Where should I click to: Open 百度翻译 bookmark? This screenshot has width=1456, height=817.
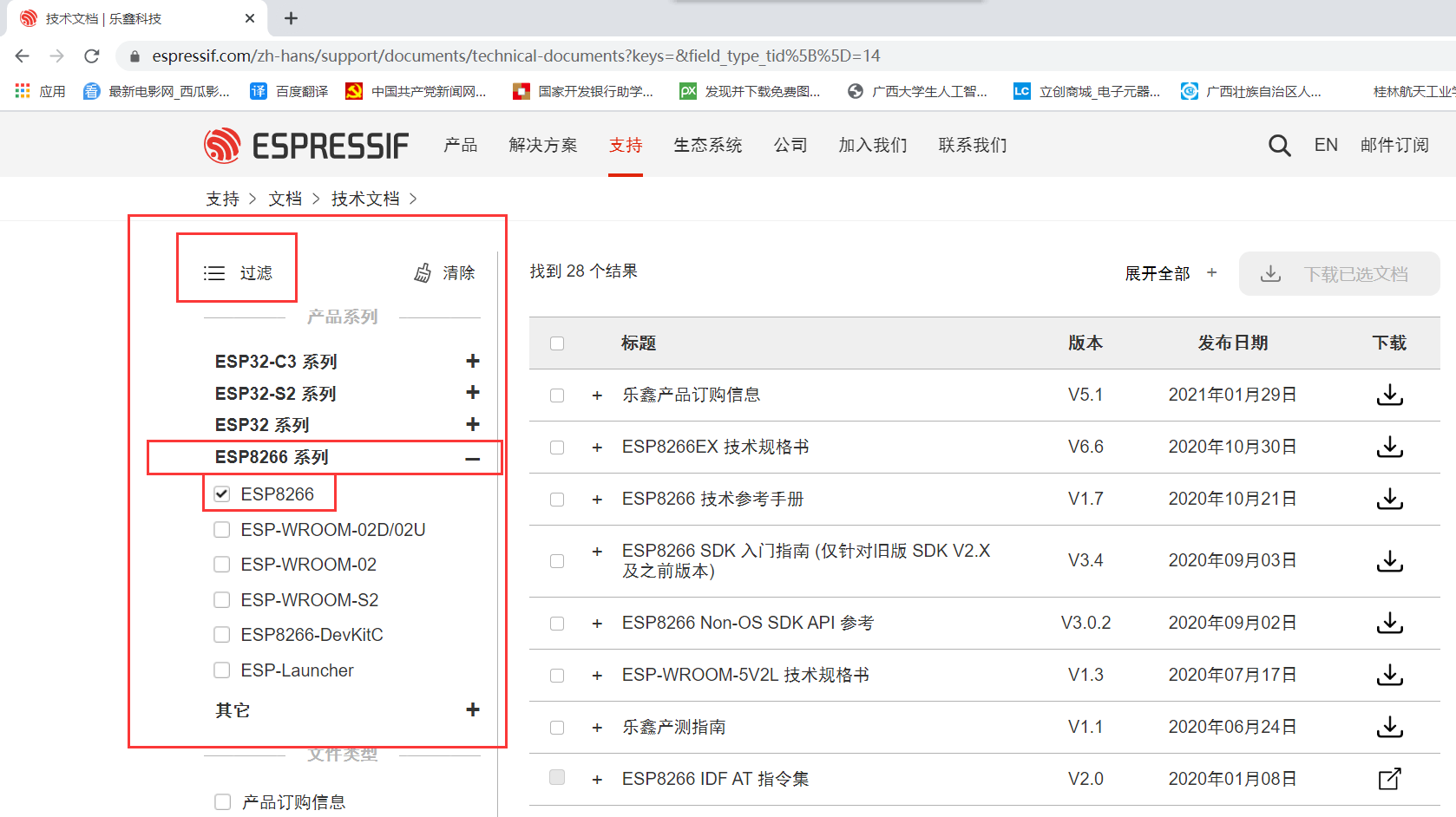[289, 91]
